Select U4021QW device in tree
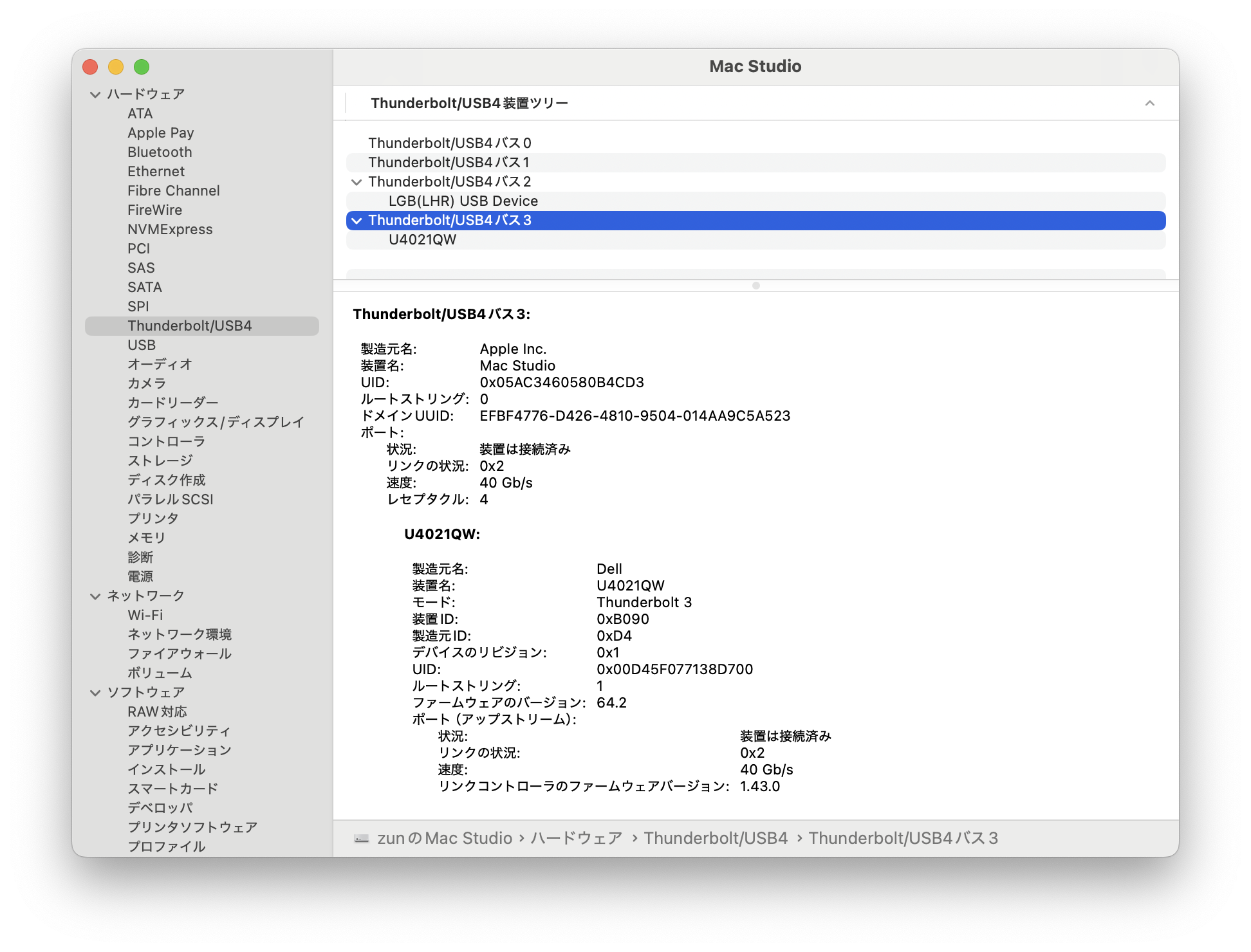 click(x=422, y=240)
